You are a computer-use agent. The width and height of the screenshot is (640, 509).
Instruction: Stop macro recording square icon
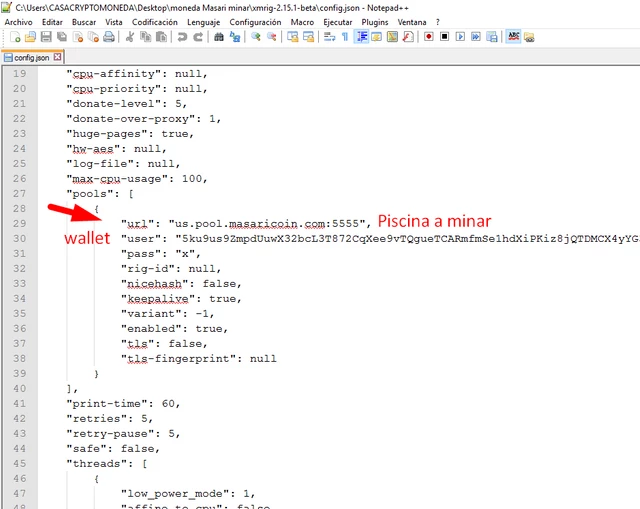[x=444, y=37]
